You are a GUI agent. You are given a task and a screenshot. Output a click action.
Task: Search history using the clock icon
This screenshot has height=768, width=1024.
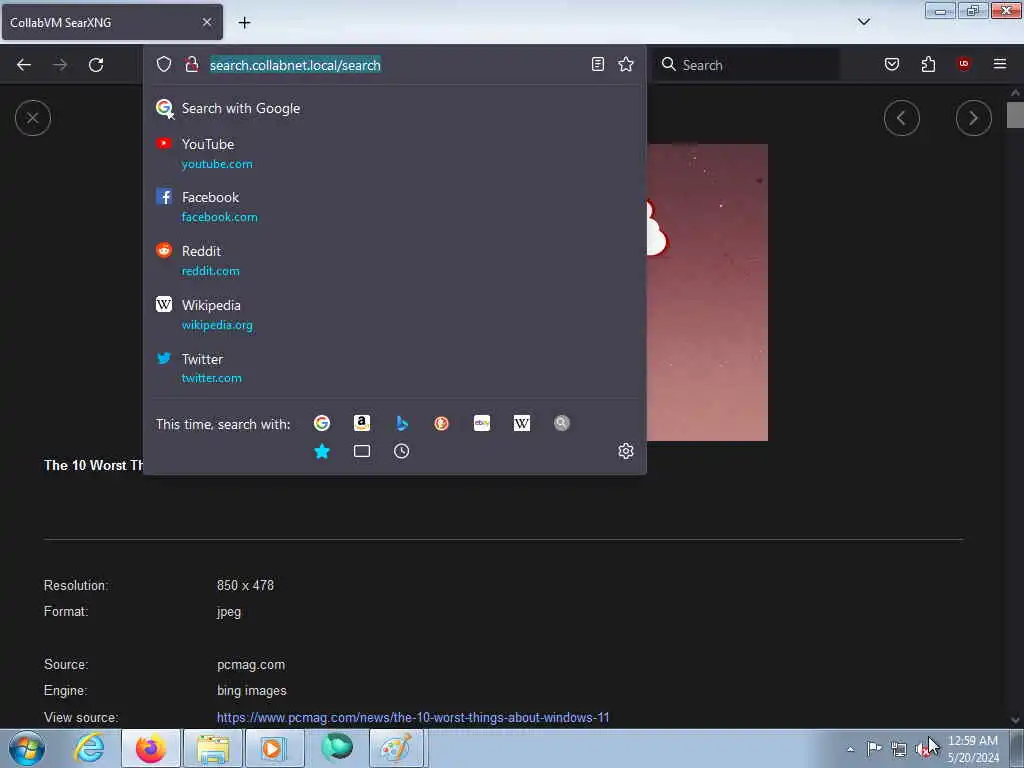[402, 451]
